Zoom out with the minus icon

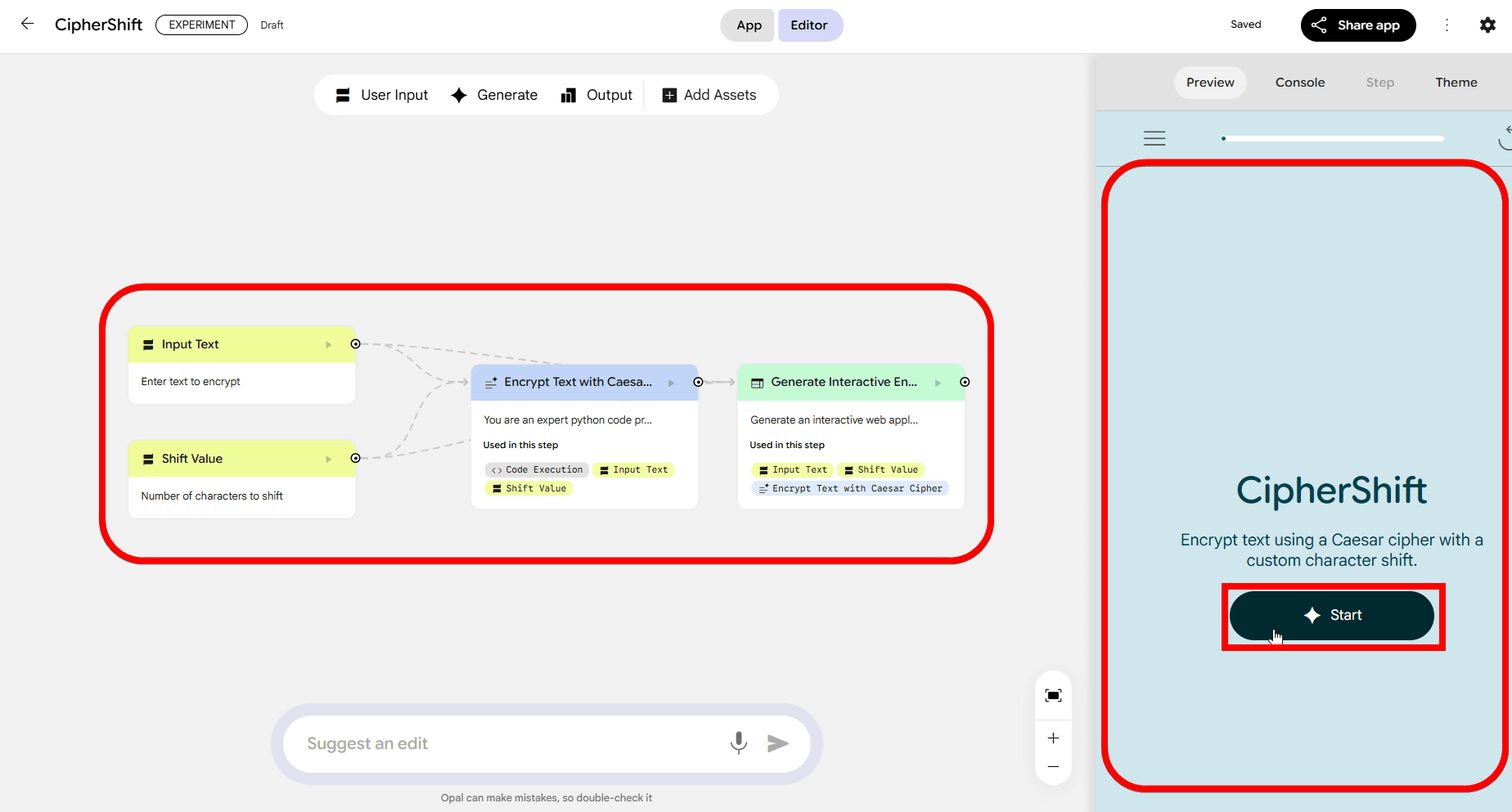pos(1053,766)
